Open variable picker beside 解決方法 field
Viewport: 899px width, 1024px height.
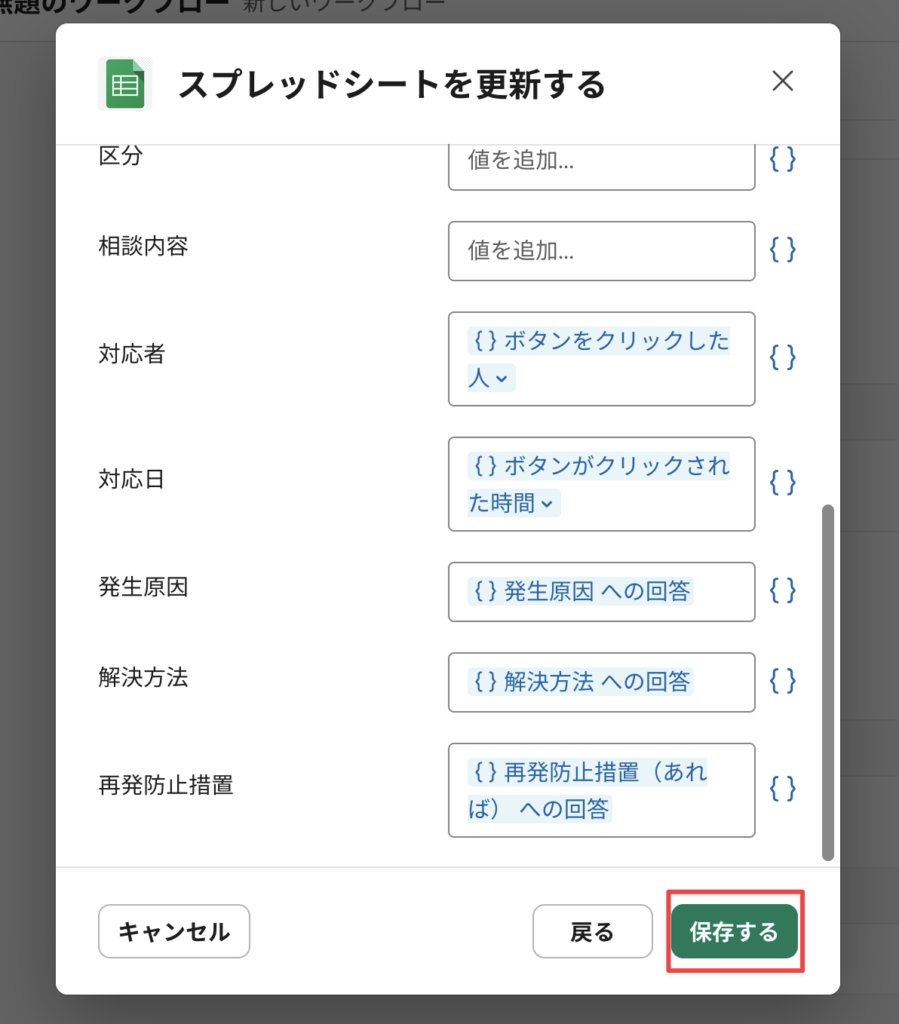[x=782, y=681]
